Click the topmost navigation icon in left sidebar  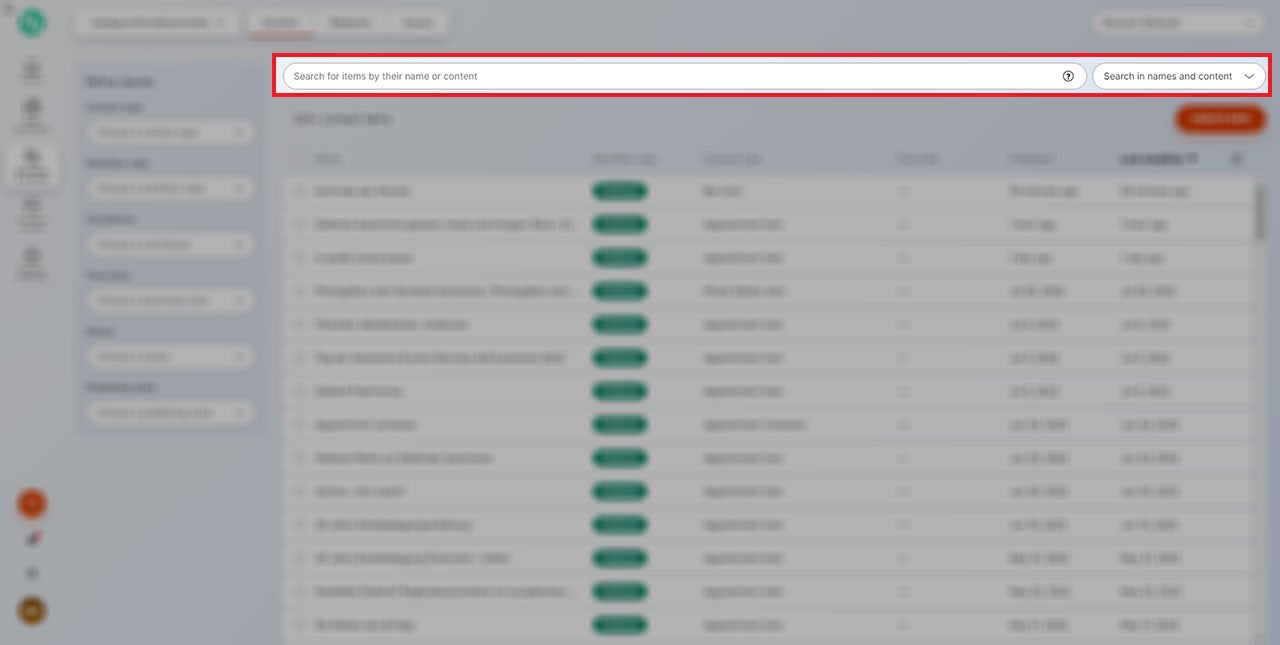coord(32,71)
